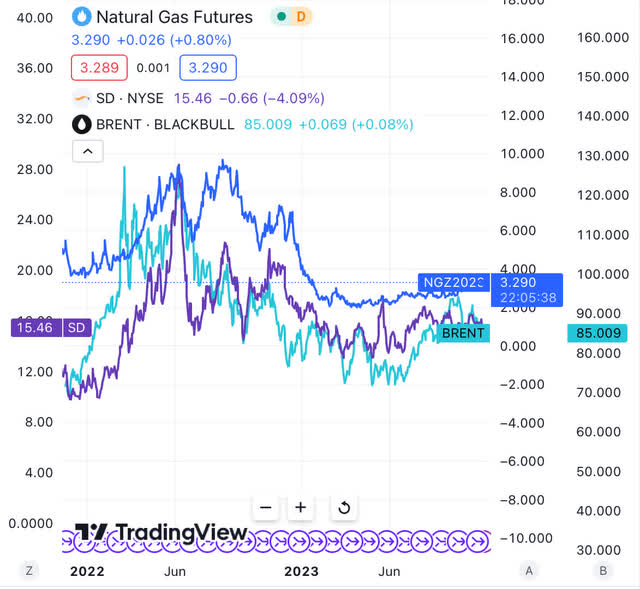Click the teal 85.009 price tag
Image resolution: width=640 pixels, height=589 pixels.
tap(598, 333)
